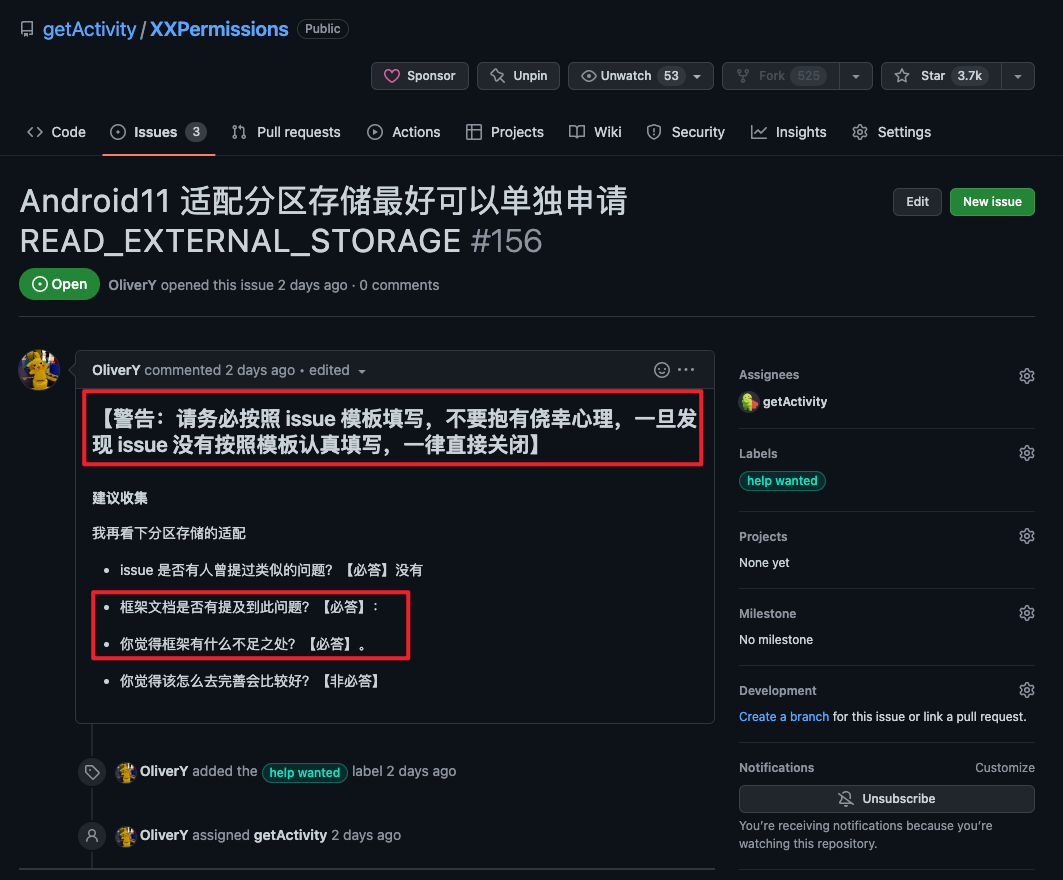Open the Security tab

click(685, 132)
